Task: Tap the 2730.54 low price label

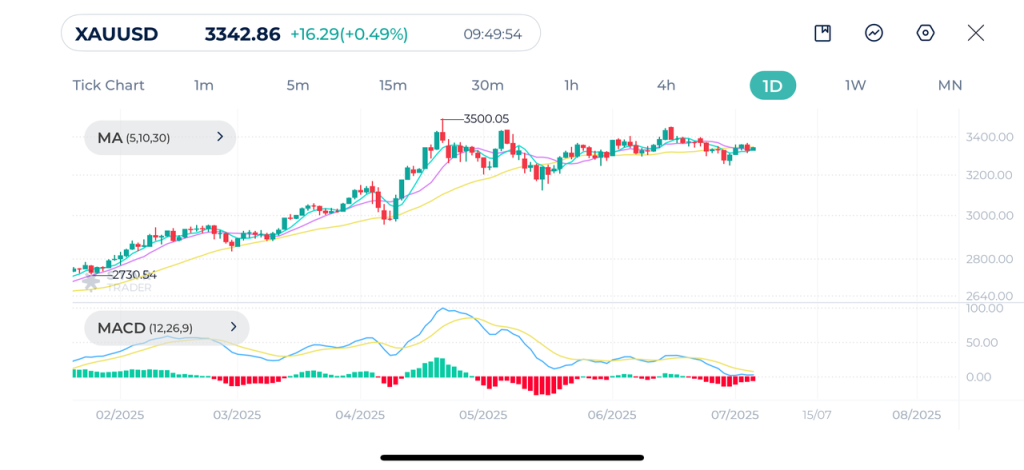Action: tap(133, 275)
